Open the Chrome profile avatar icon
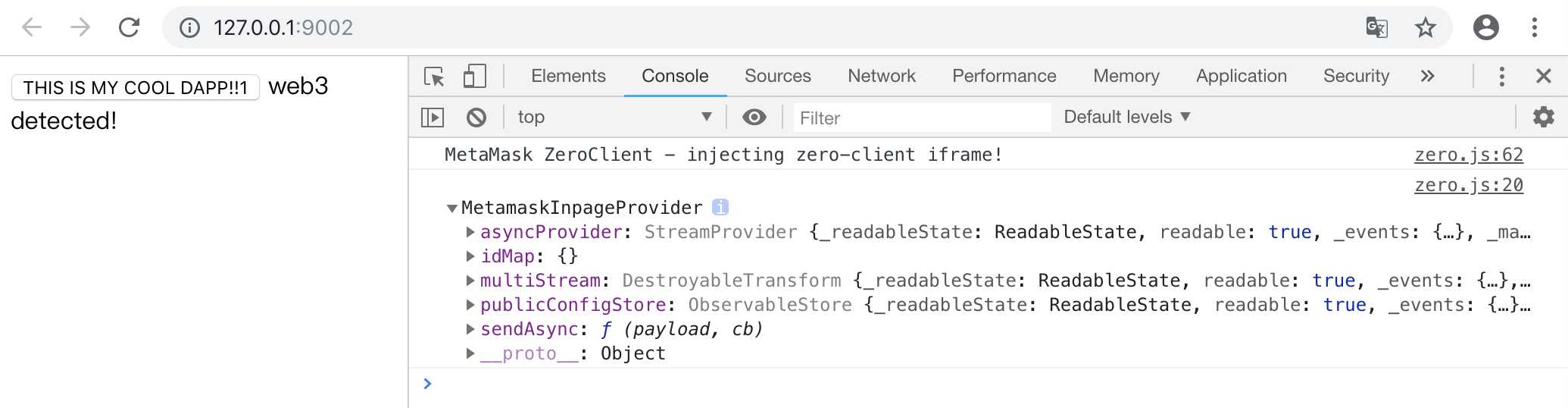Viewport: 1568px width, 408px height. tap(1485, 28)
